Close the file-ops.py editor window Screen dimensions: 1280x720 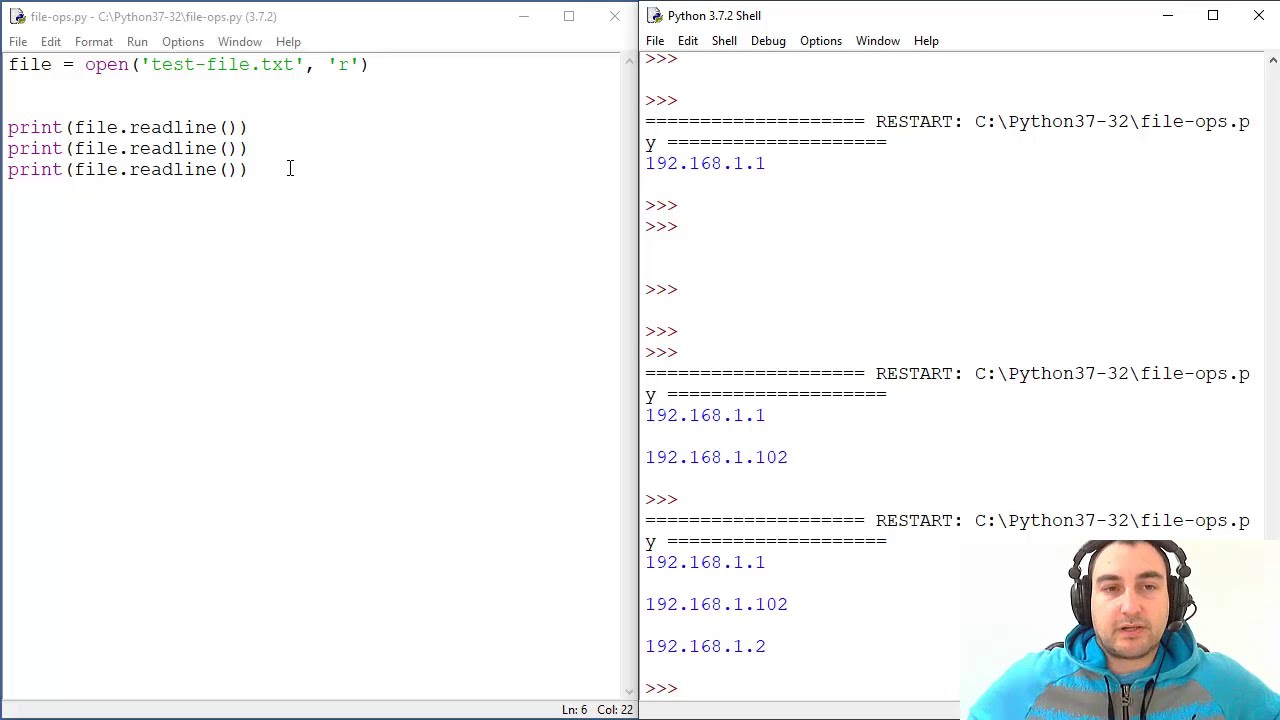click(x=615, y=16)
